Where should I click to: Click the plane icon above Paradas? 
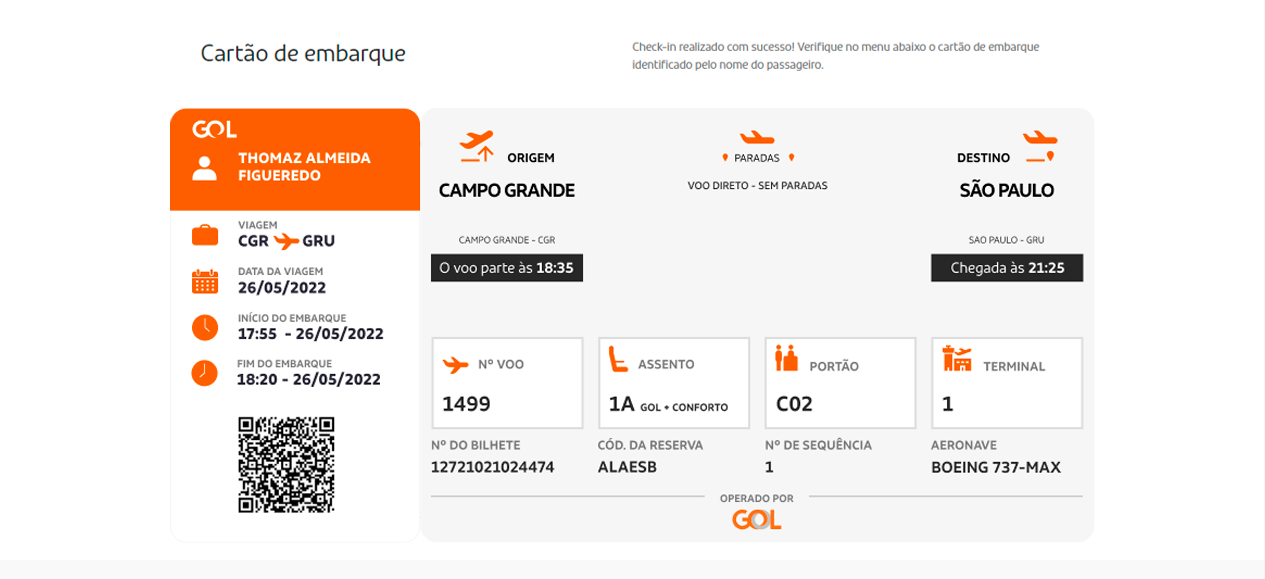(x=757, y=137)
